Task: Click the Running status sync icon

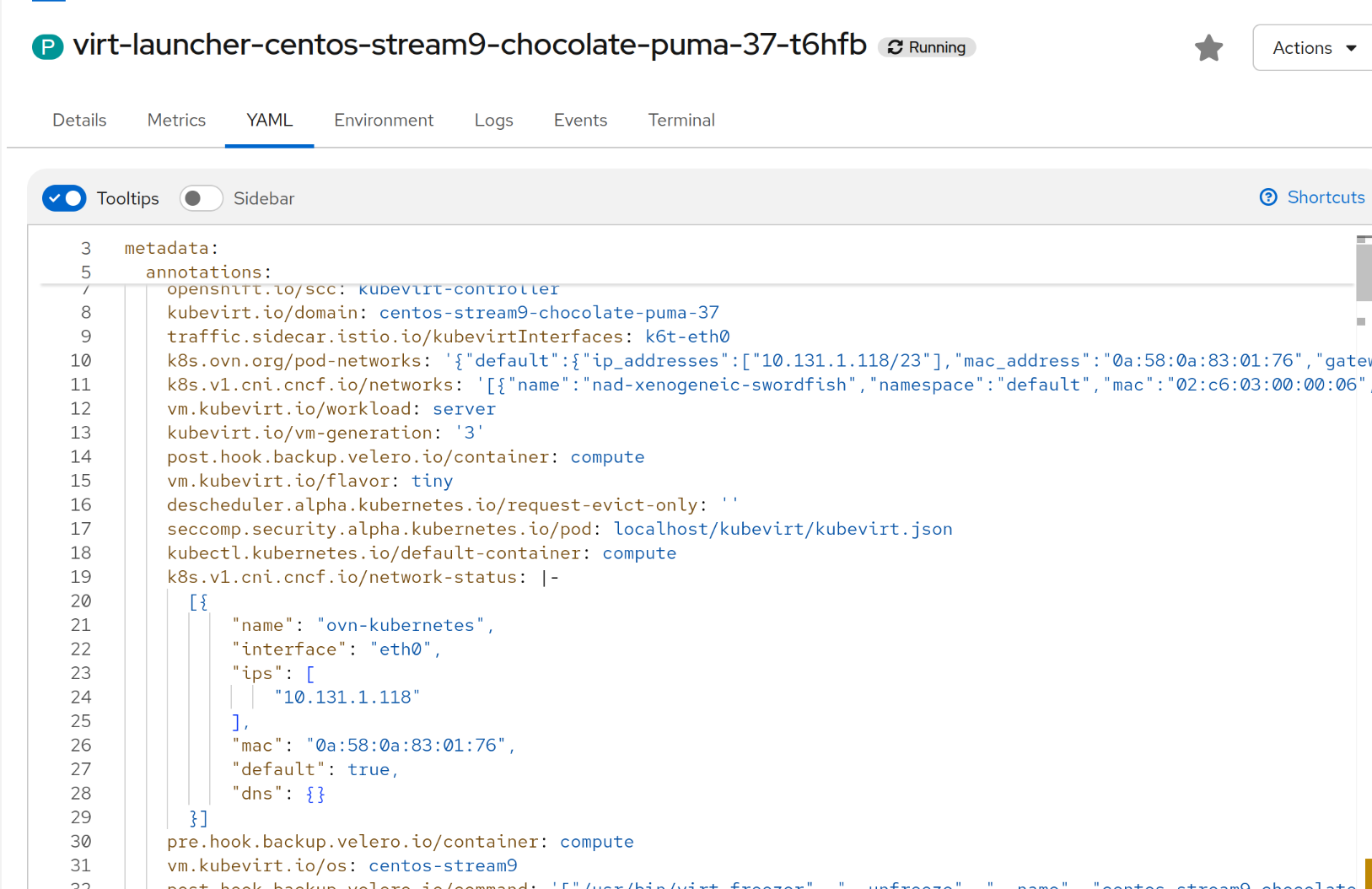Action: [x=896, y=47]
